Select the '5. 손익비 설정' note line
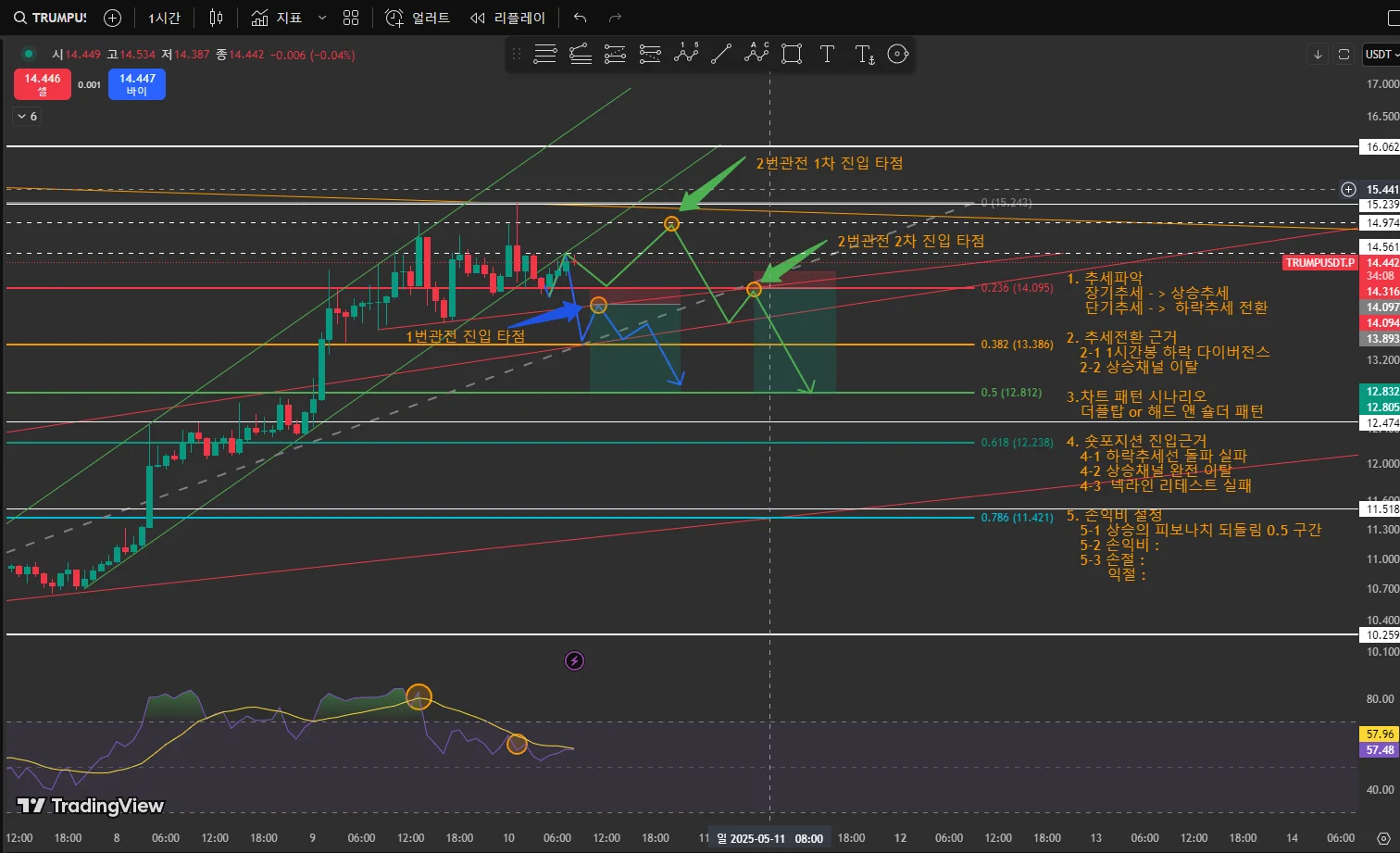1400x853 pixels. click(x=1114, y=515)
